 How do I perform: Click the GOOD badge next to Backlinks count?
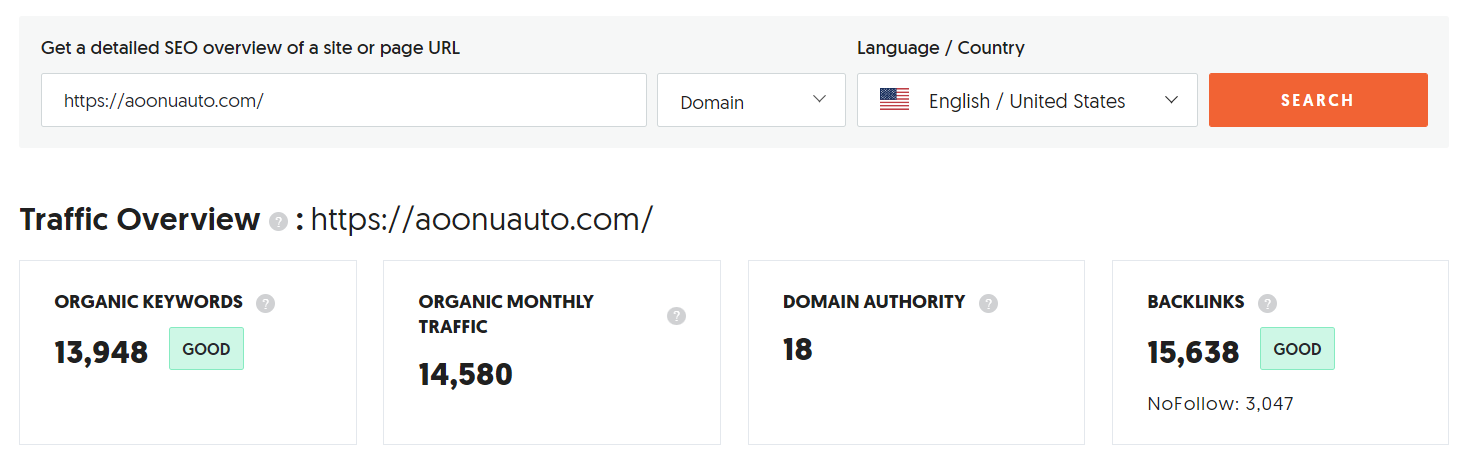[1297, 349]
